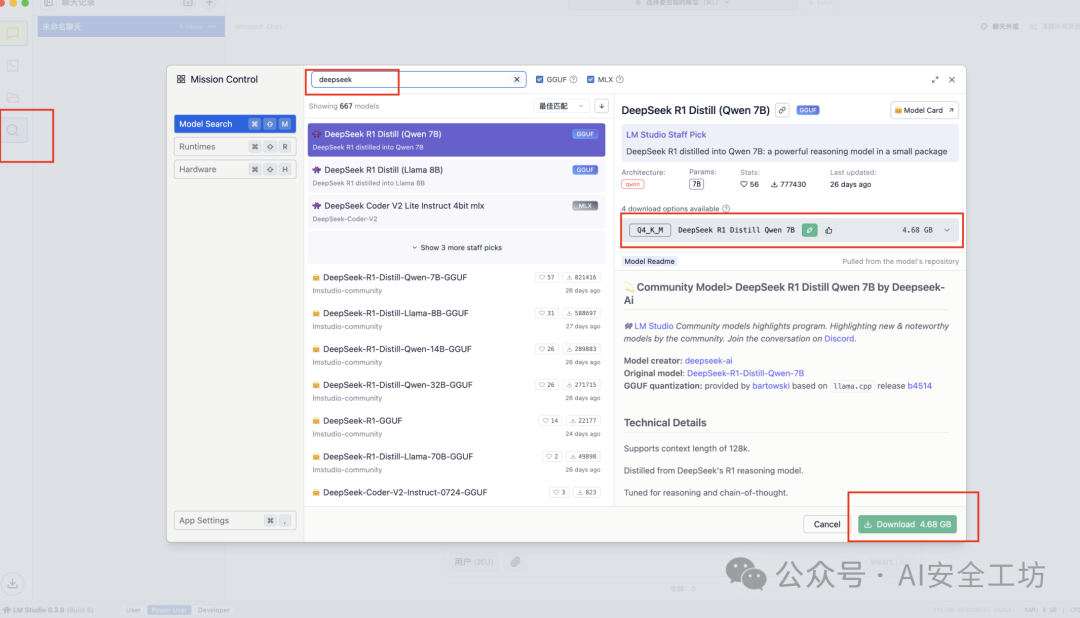Open App Settings in Mission Control
Screen dimensions: 1080x618
click(x=235, y=520)
